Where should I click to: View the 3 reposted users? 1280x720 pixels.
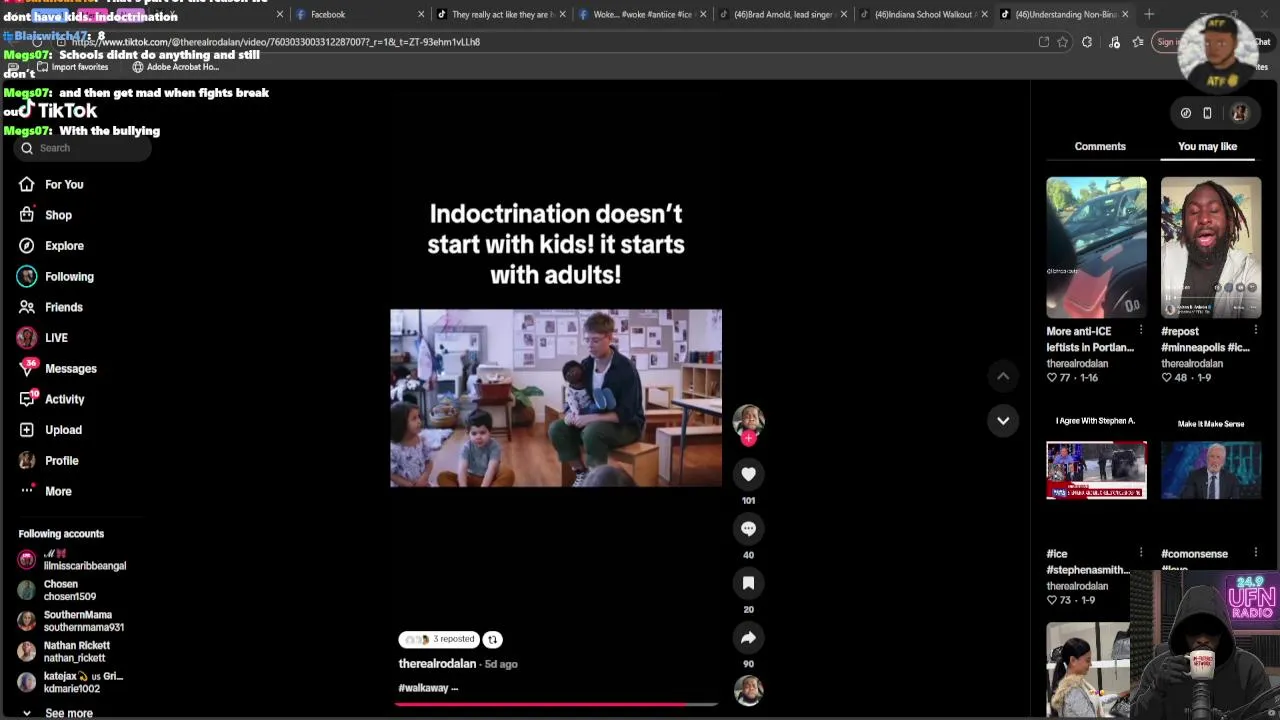click(x=439, y=639)
